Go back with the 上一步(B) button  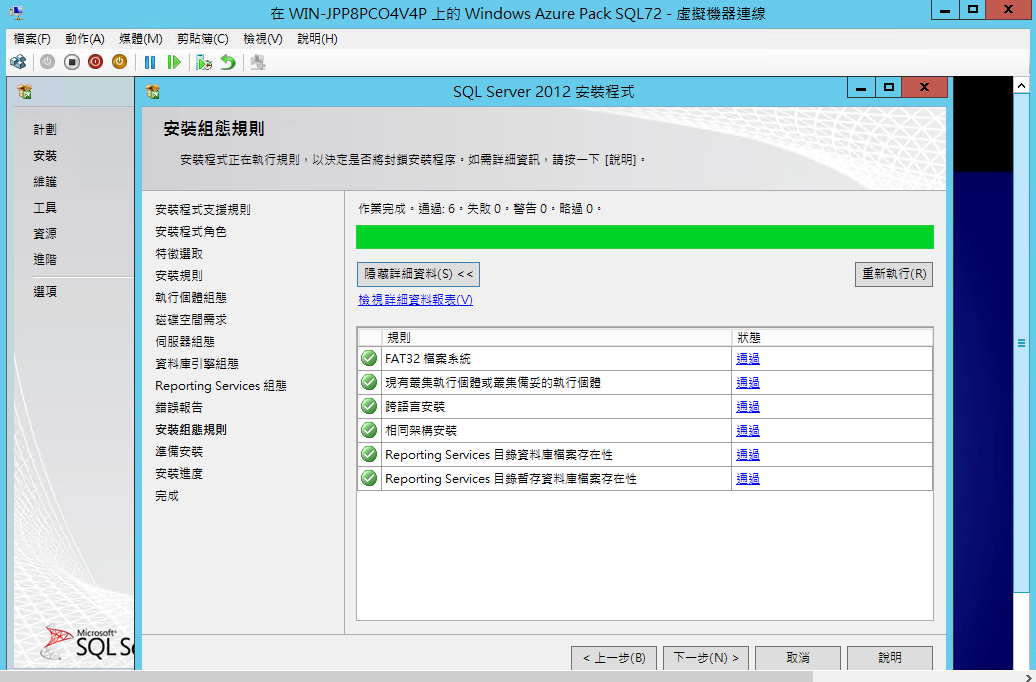614,658
